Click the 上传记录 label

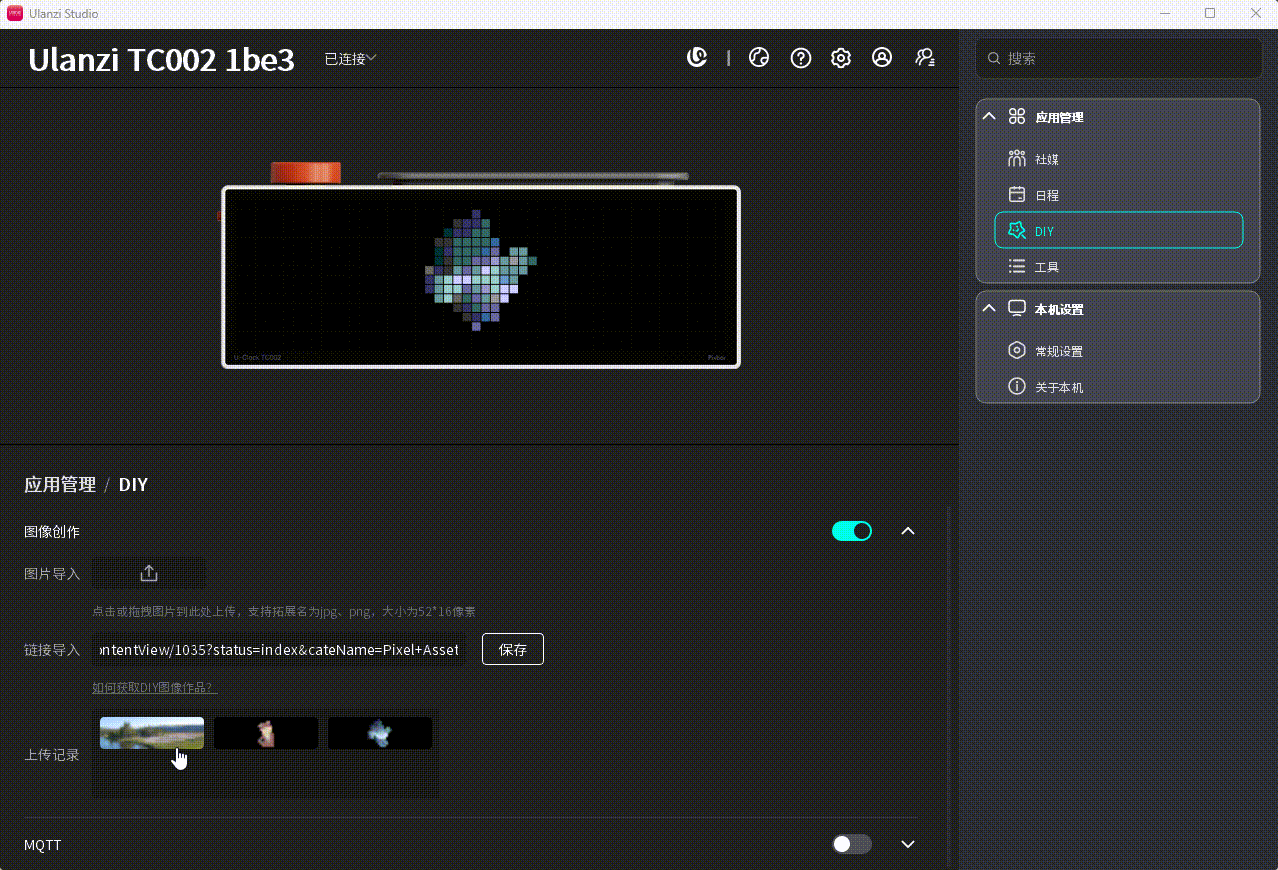coord(52,755)
